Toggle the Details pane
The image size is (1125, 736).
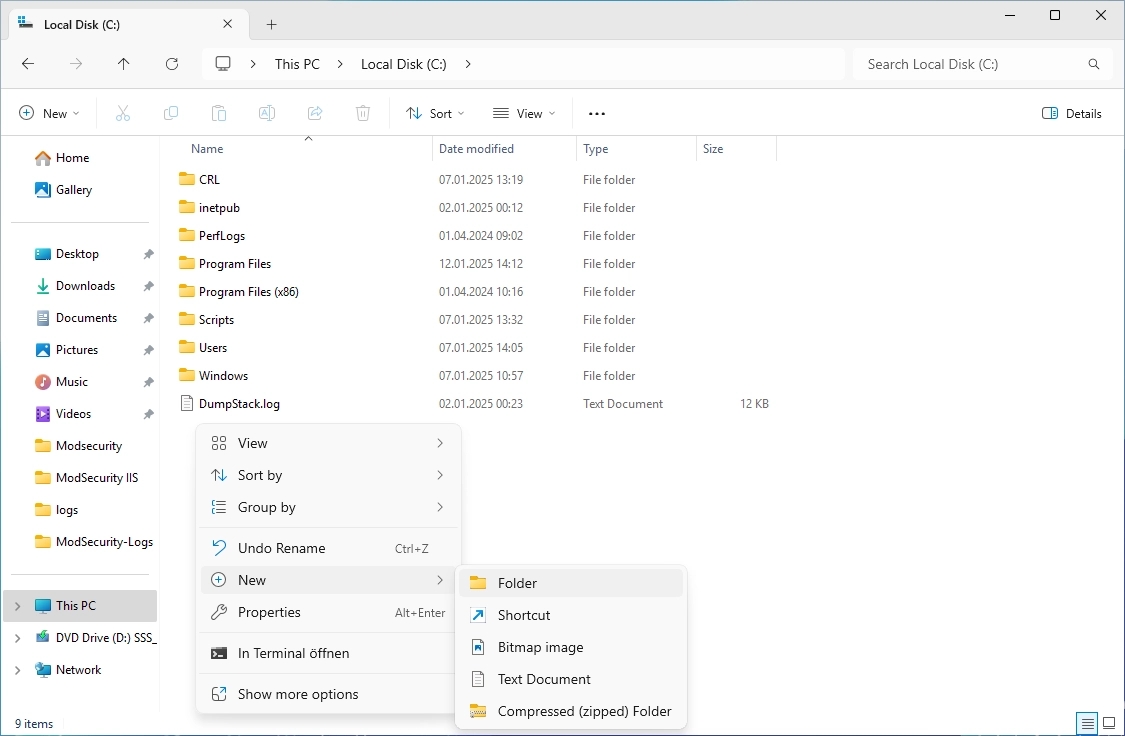pyautogui.click(x=1072, y=114)
